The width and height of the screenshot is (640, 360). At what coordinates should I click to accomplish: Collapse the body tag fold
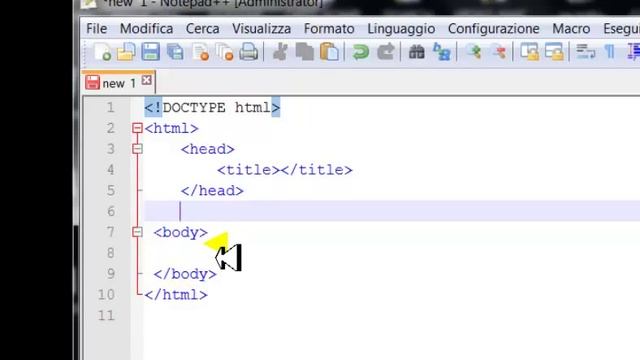click(137, 232)
